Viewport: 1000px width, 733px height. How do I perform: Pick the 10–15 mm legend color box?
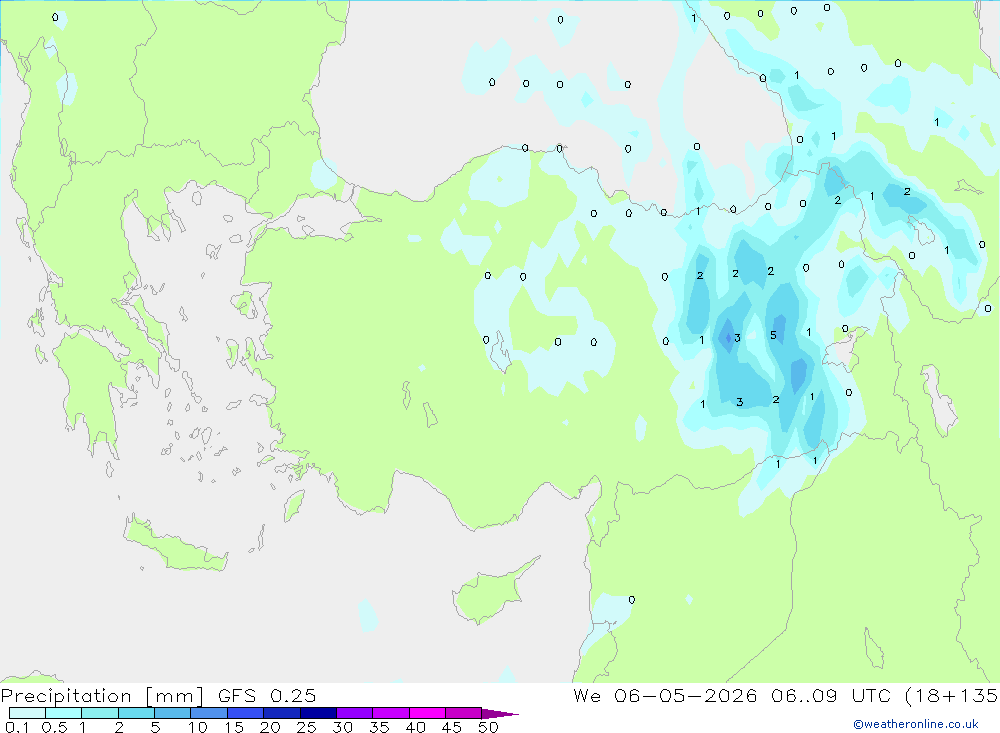209,713
